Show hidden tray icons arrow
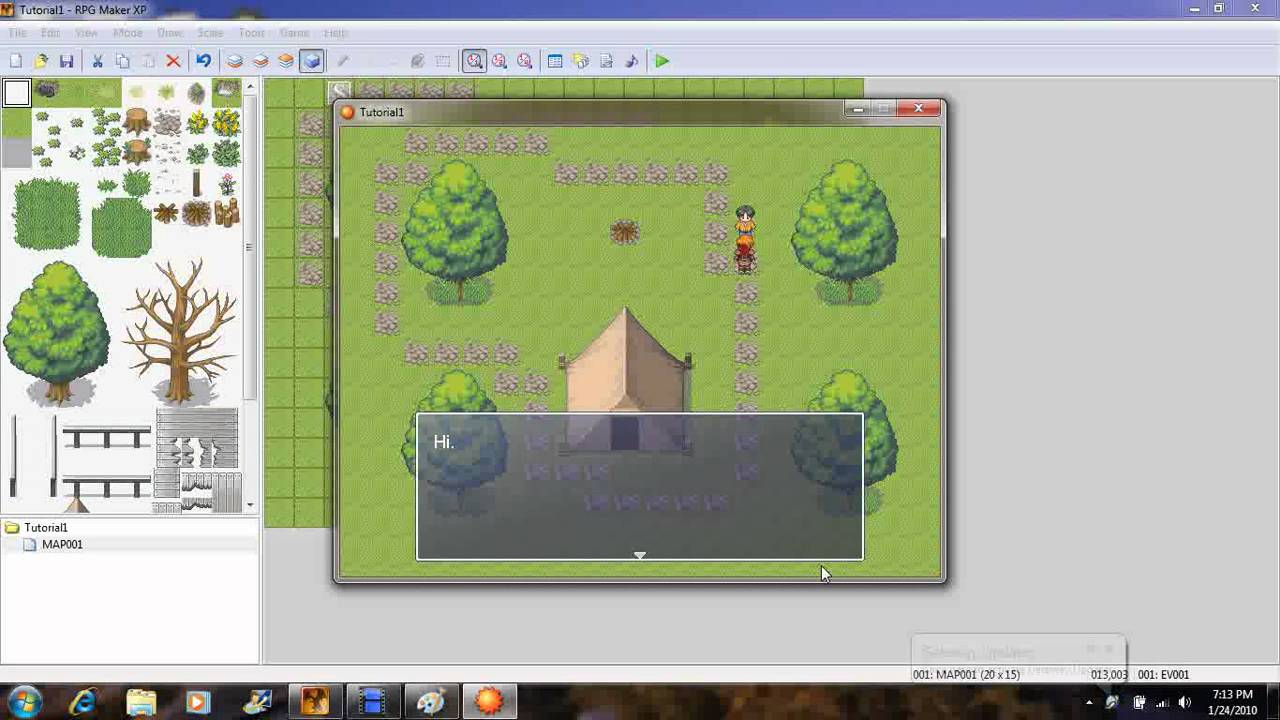 coord(1089,702)
